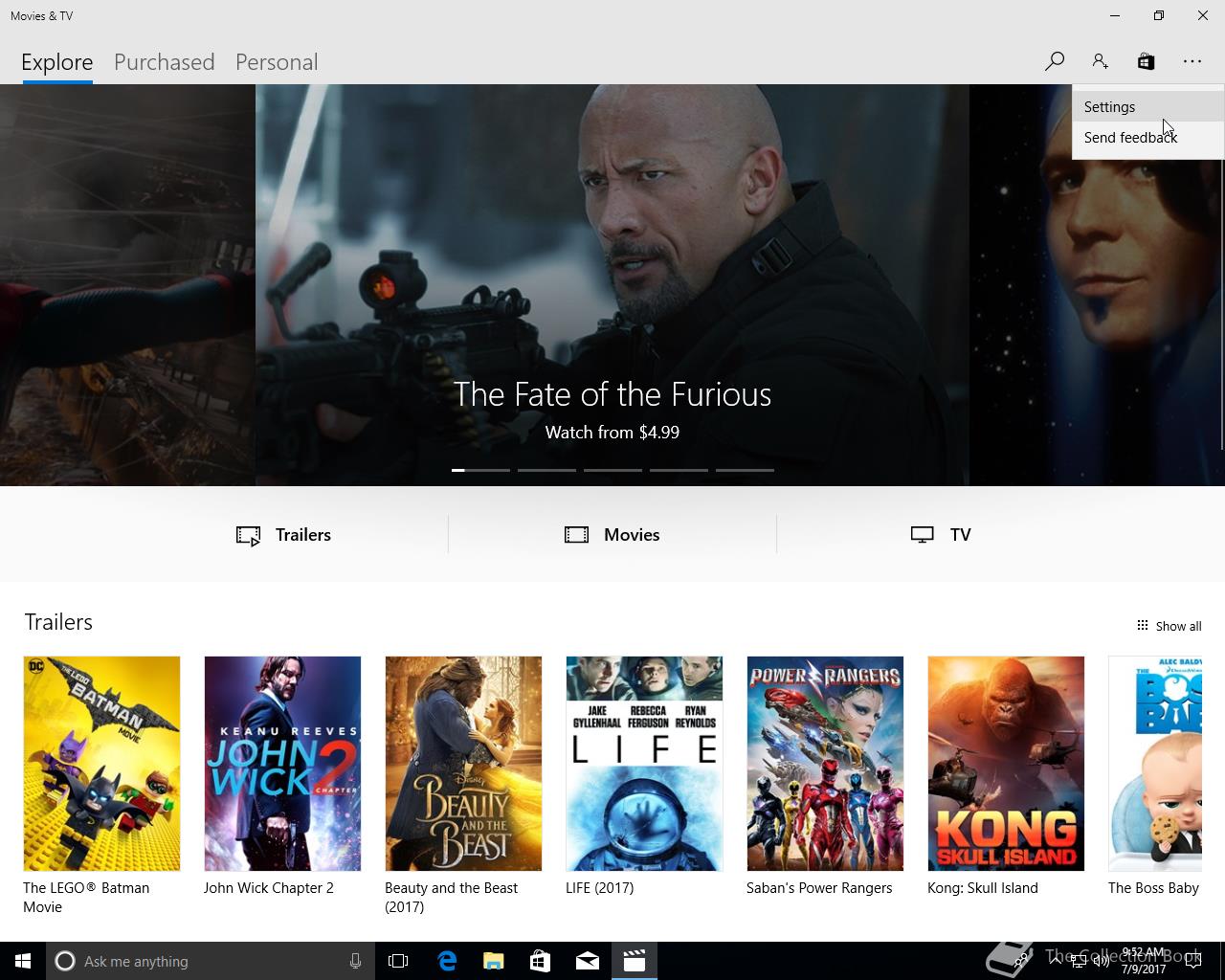Open the Store icon in the taskbar
This screenshot has height=980, width=1225.
[540, 961]
